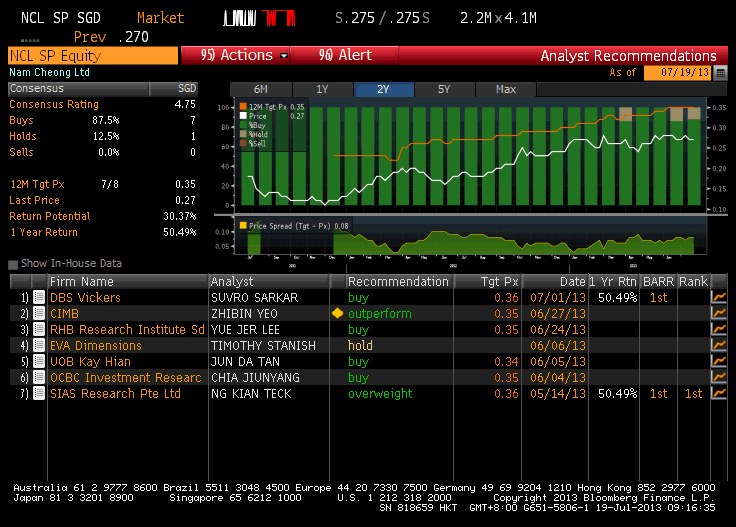Switch chart range to 1Y tab
Screen dimensions: 736x527
coord(322,89)
